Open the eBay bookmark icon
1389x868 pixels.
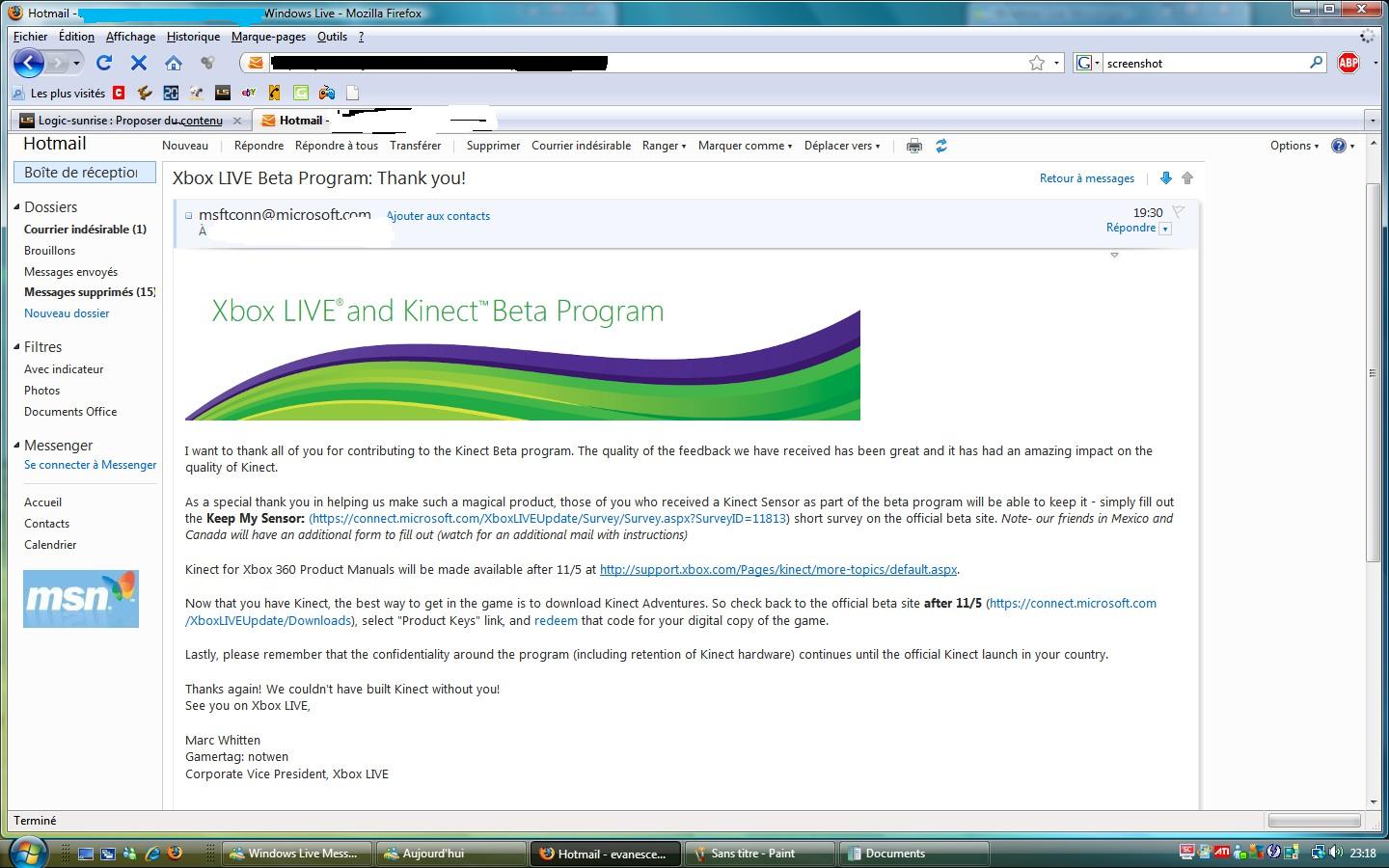(249, 93)
